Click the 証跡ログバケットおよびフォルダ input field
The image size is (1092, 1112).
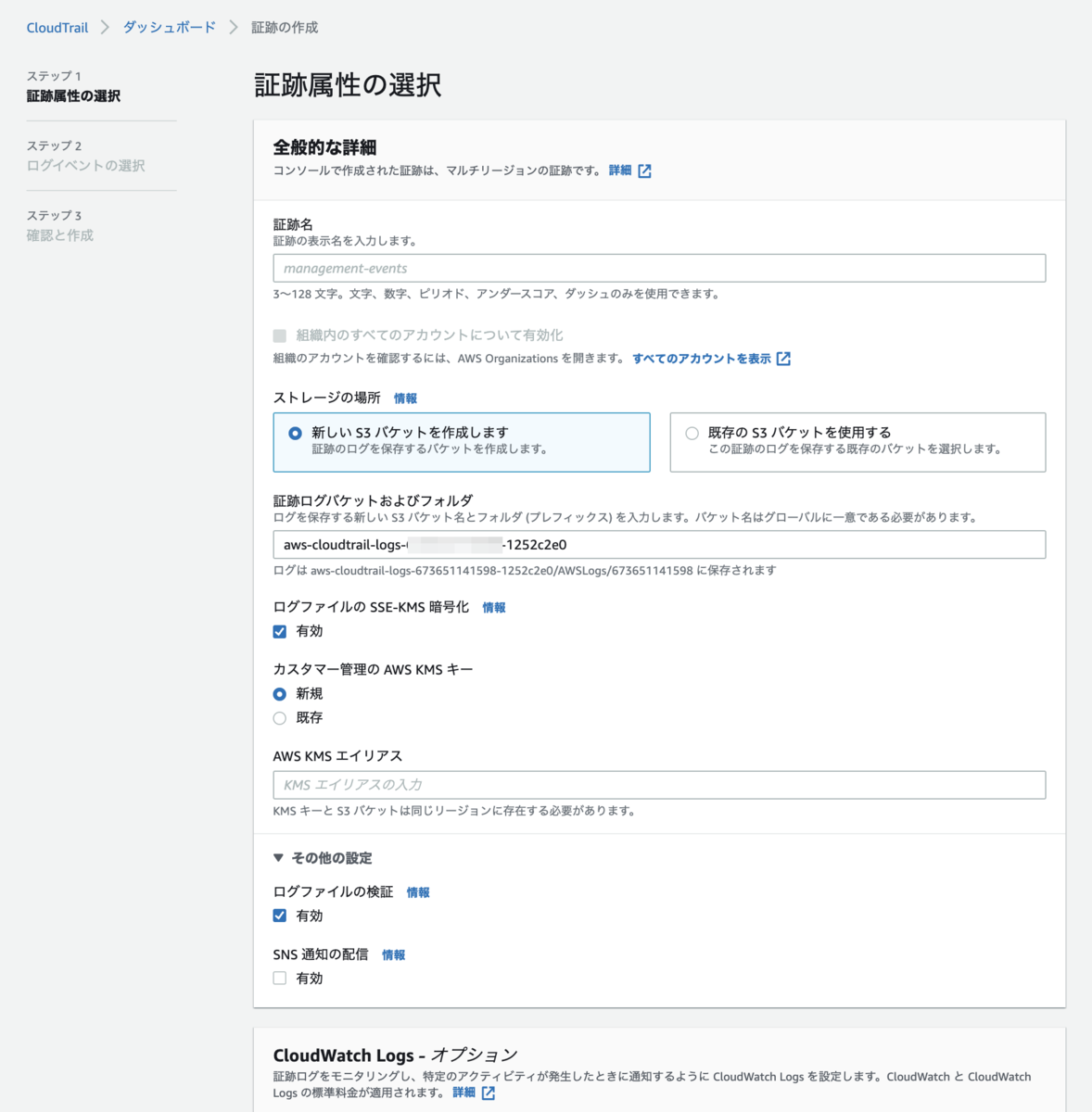[x=659, y=545]
